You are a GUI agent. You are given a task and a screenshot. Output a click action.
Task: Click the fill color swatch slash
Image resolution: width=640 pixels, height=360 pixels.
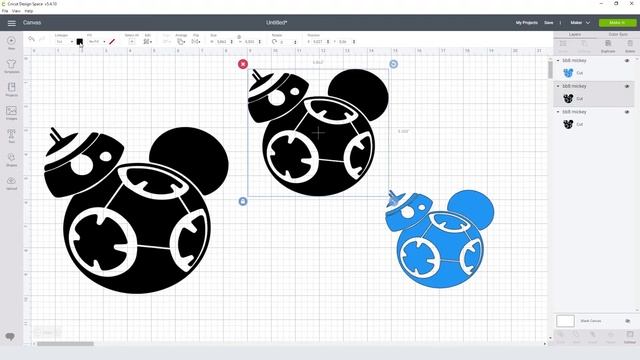point(112,42)
